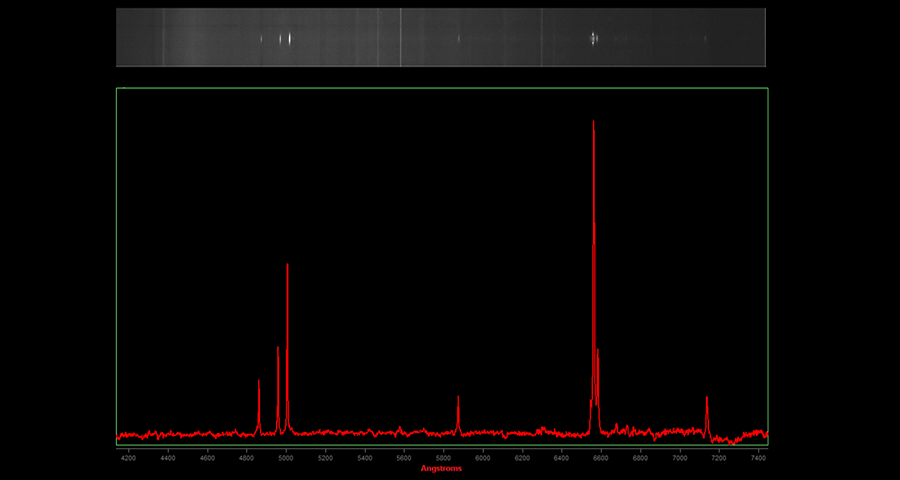Click the tallest peak near 6560 Angstroms
The image size is (900, 480).
pyautogui.click(x=594, y=125)
